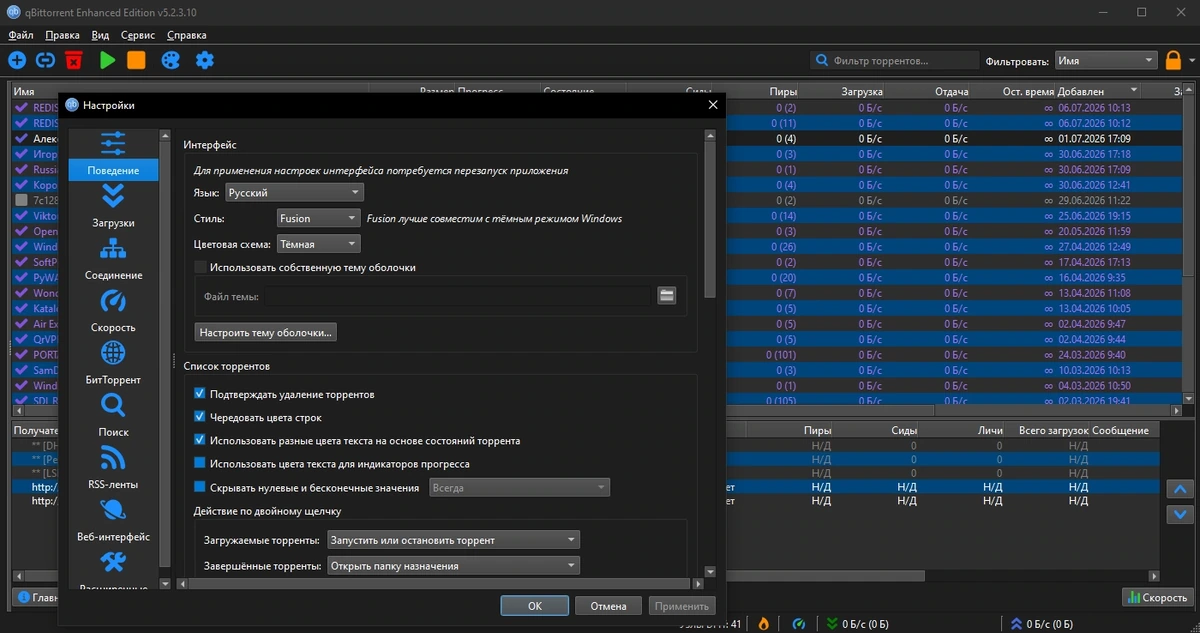Click the add torrent file plus icon
The width and height of the screenshot is (1200, 633).
[x=17, y=60]
